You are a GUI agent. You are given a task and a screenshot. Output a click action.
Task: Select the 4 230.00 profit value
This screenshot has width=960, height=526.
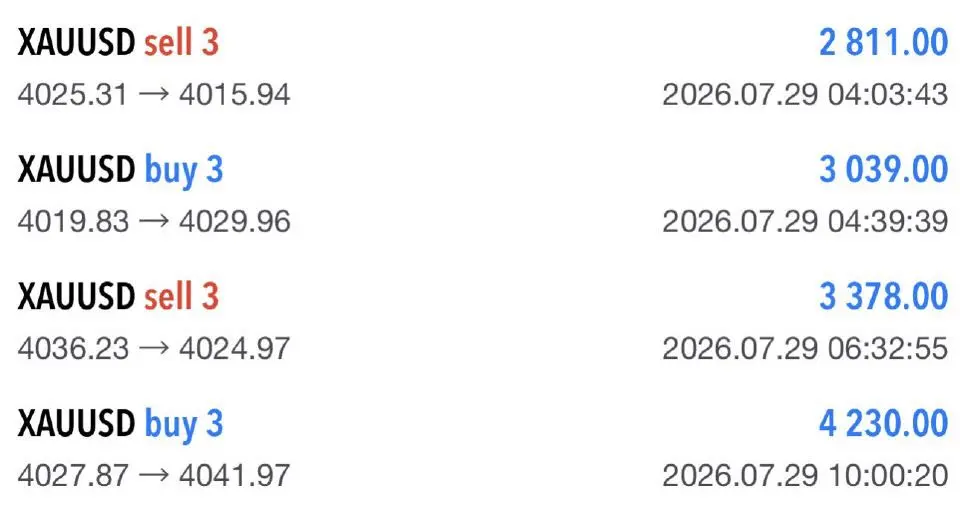click(x=883, y=424)
